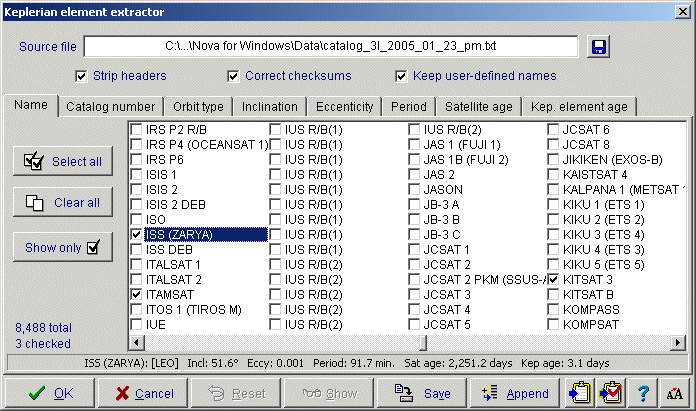Viewport: 696px width, 411px height.
Task: Switch to the Inclination tab
Action: (x=270, y=107)
